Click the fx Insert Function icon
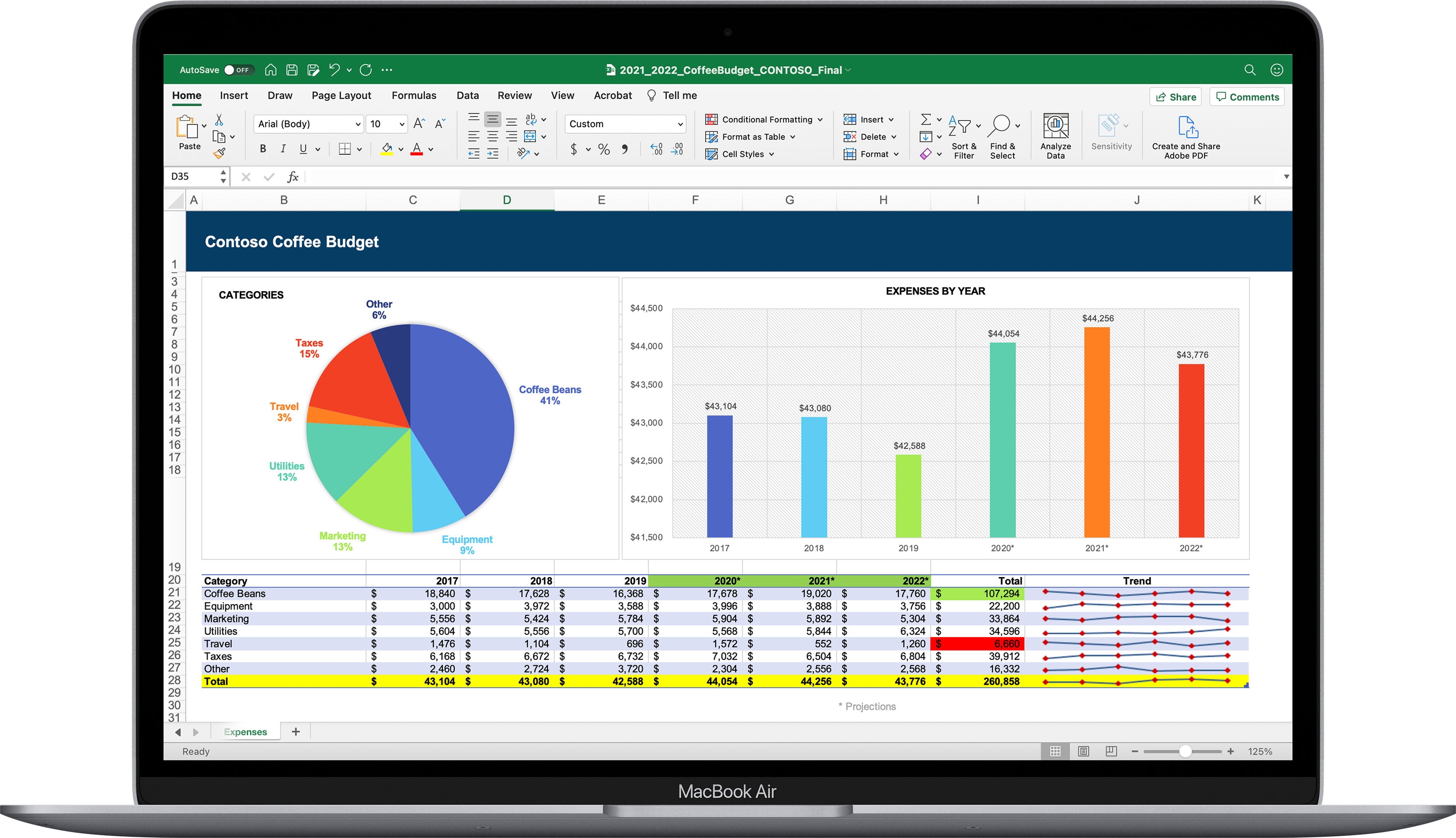1456x838 pixels. pos(292,176)
